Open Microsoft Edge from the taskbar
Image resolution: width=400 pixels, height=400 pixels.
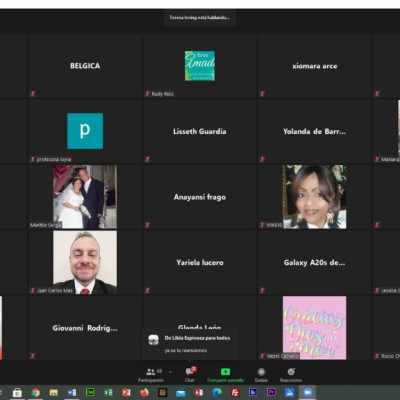point(217,393)
